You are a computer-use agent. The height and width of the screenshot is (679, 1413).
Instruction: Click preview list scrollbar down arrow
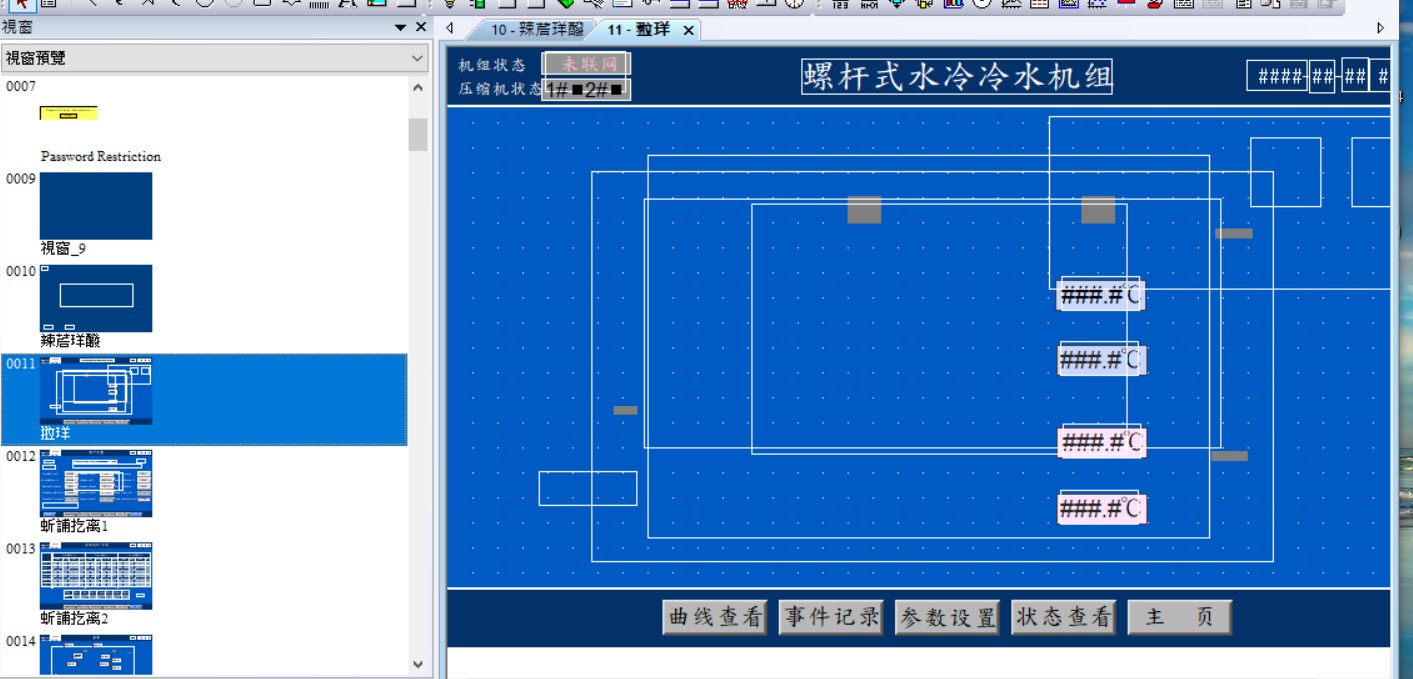(418, 664)
